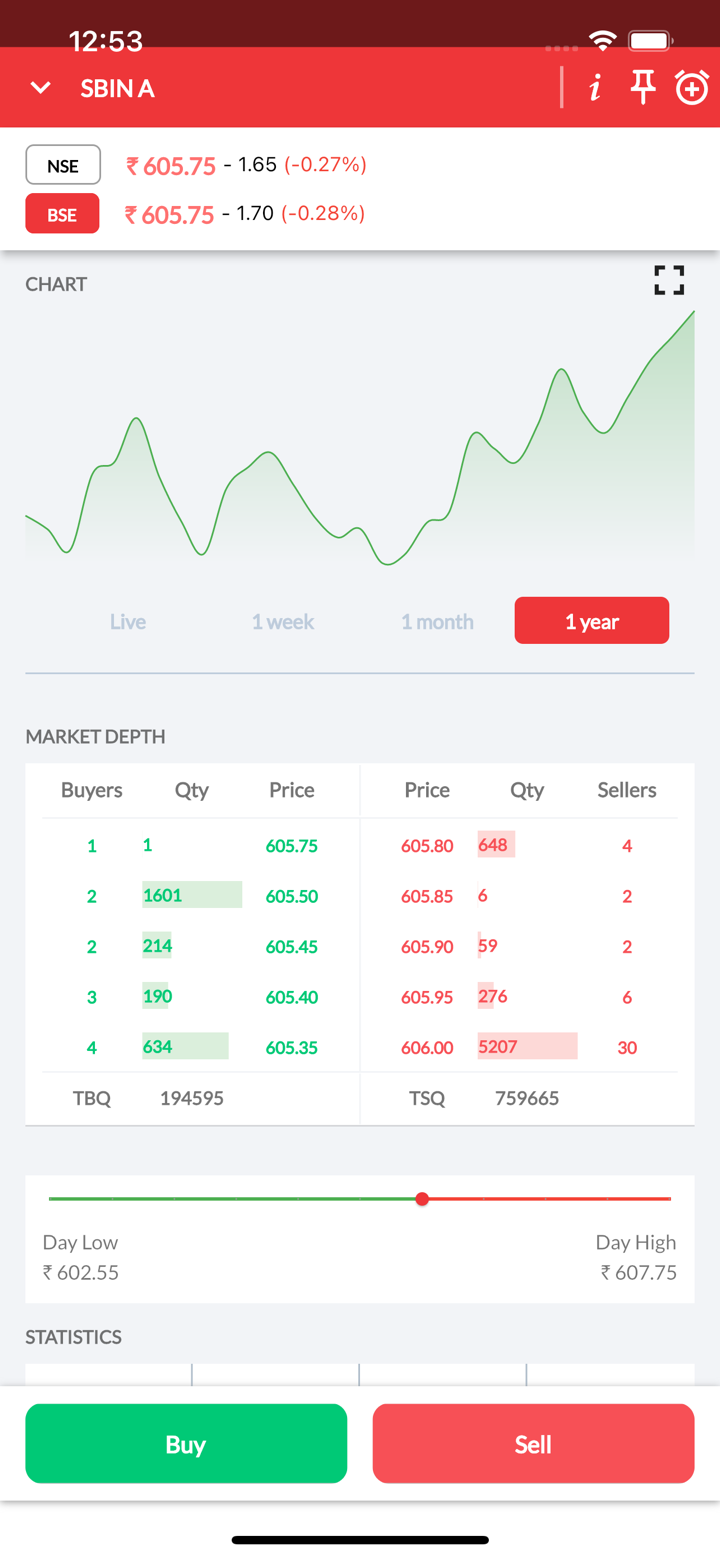Image resolution: width=720 pixels, height=1558 pixels.
Task: Tap the best bid price 605.75
Action: point(291,846)
